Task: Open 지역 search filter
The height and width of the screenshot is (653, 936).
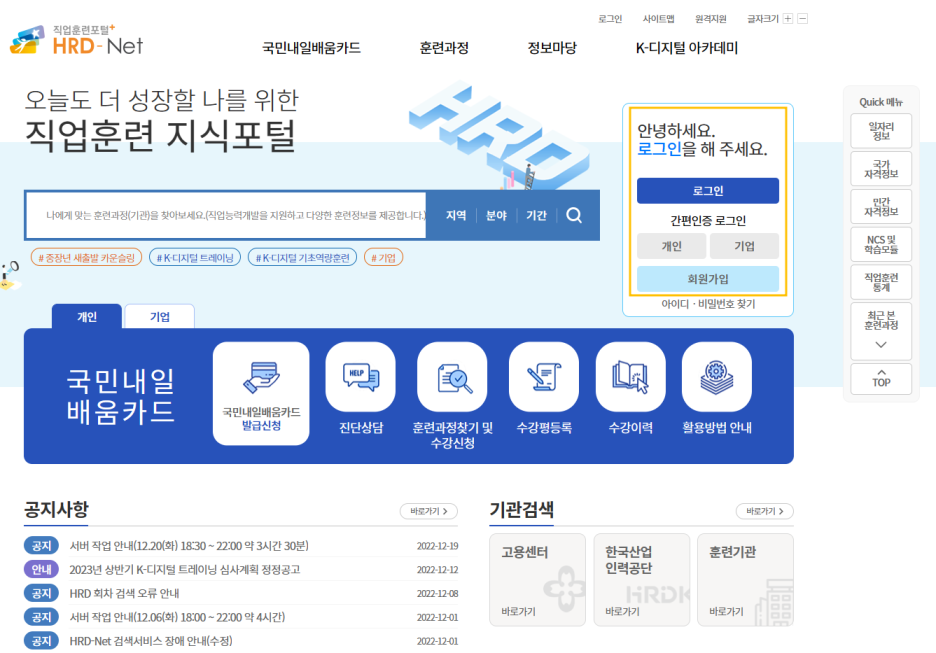Action: 456,215
